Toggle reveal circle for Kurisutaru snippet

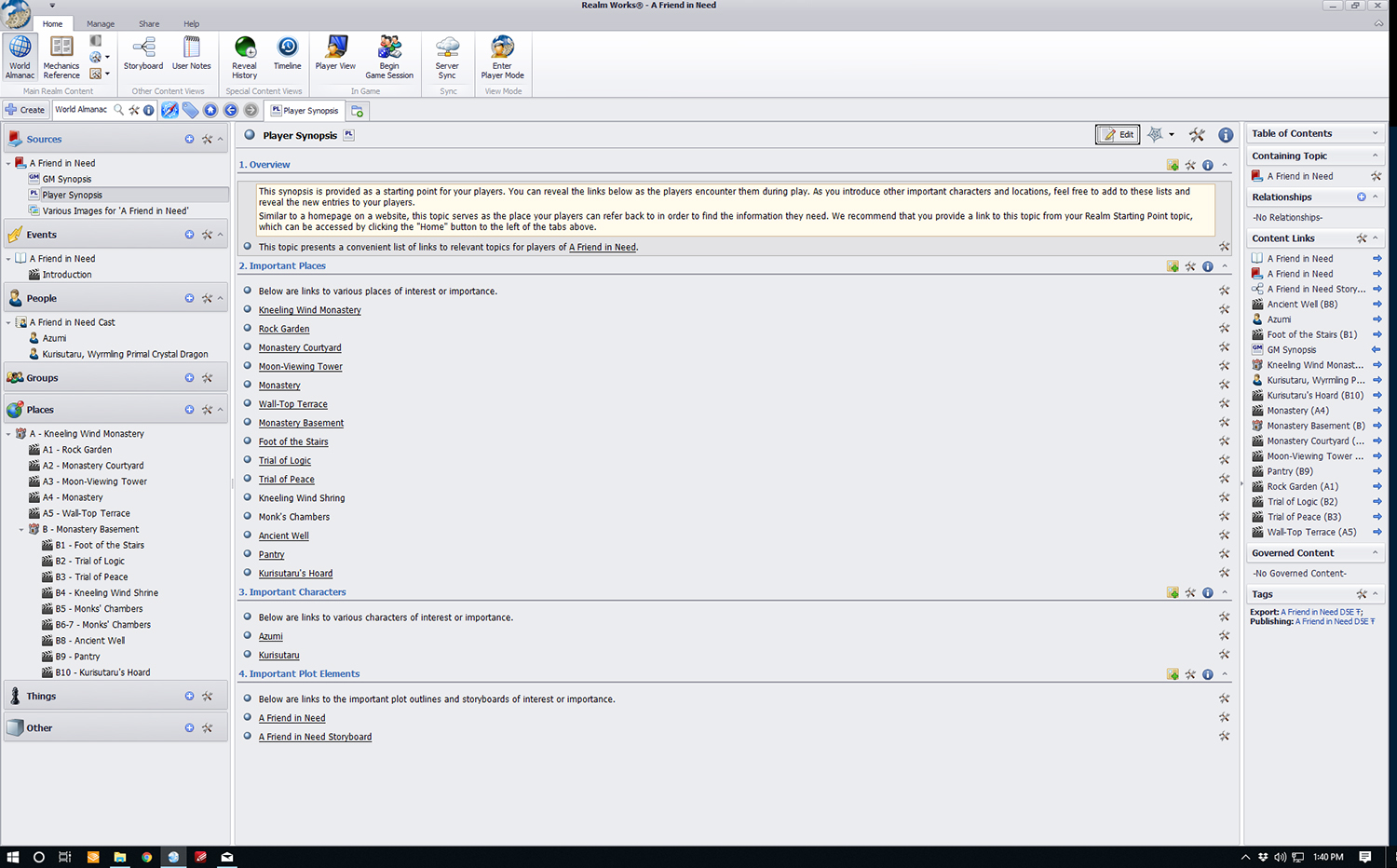tap(248, 655)
